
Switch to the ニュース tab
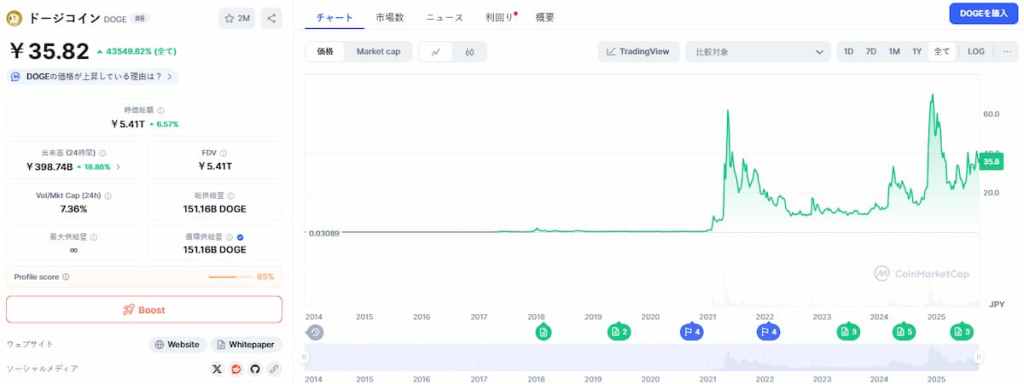(445, 18)
